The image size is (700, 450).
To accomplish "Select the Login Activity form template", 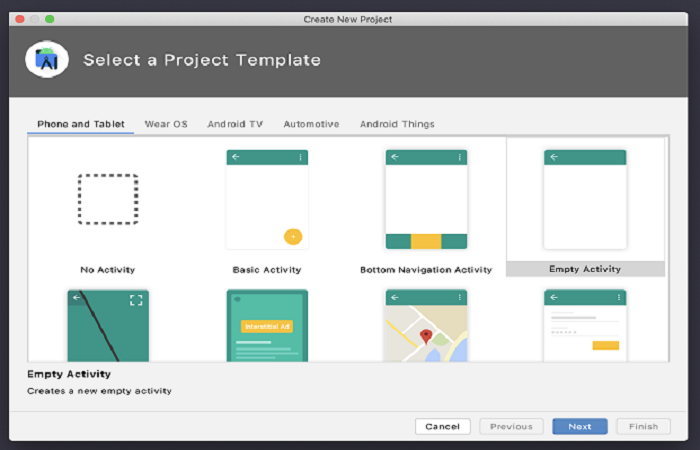I will [585, 325].
